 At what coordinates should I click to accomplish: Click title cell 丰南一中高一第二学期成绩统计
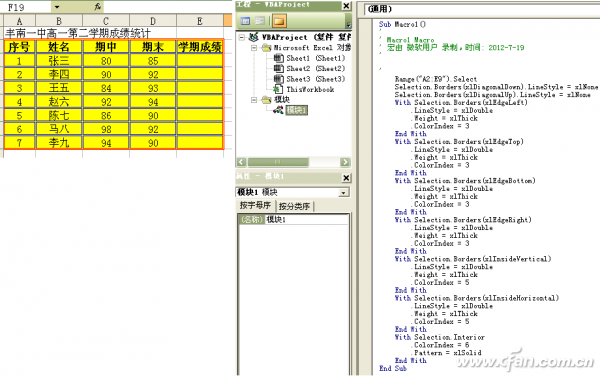[x=78, y=33]
